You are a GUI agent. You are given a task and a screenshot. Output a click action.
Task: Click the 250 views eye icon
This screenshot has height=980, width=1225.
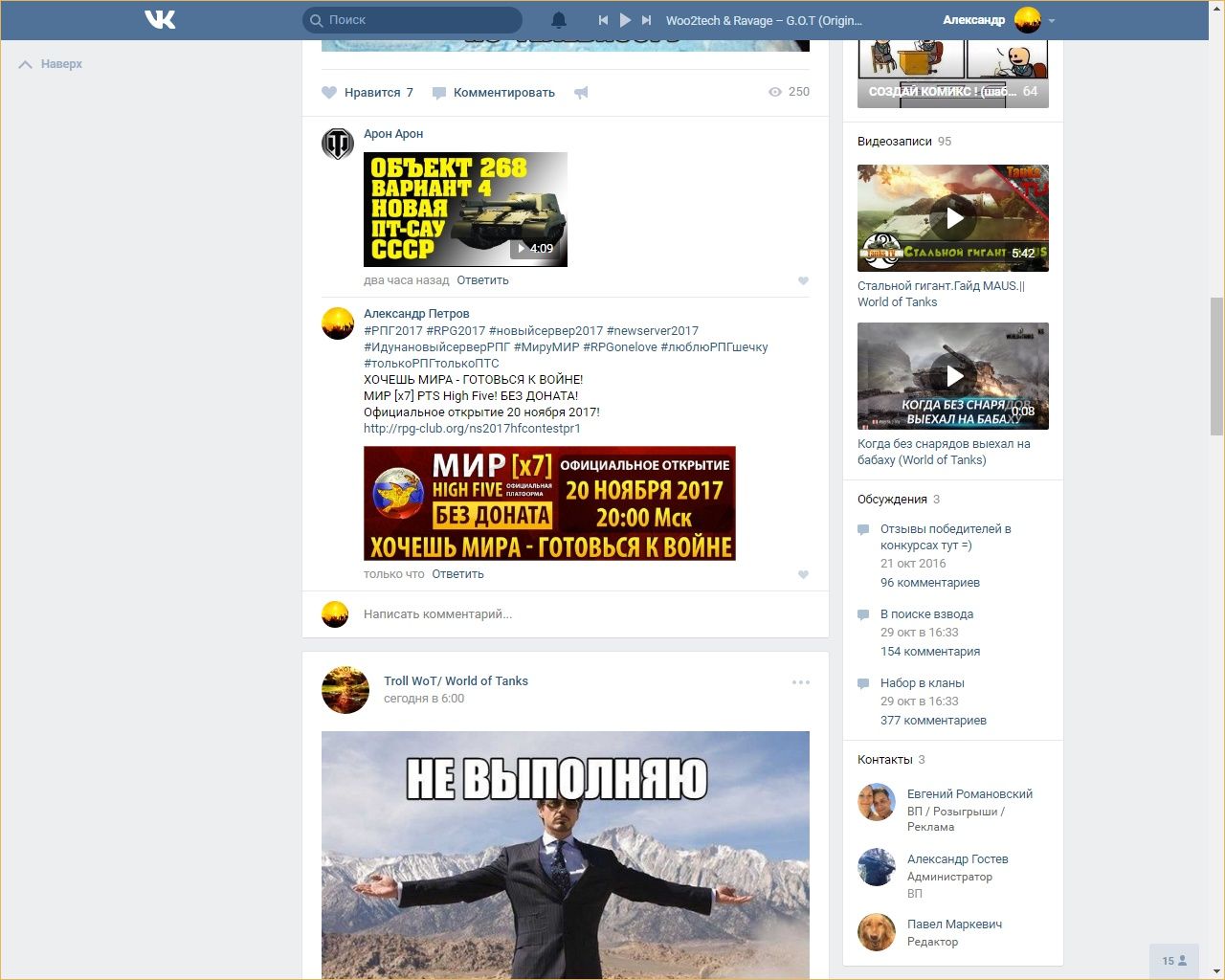775,92
